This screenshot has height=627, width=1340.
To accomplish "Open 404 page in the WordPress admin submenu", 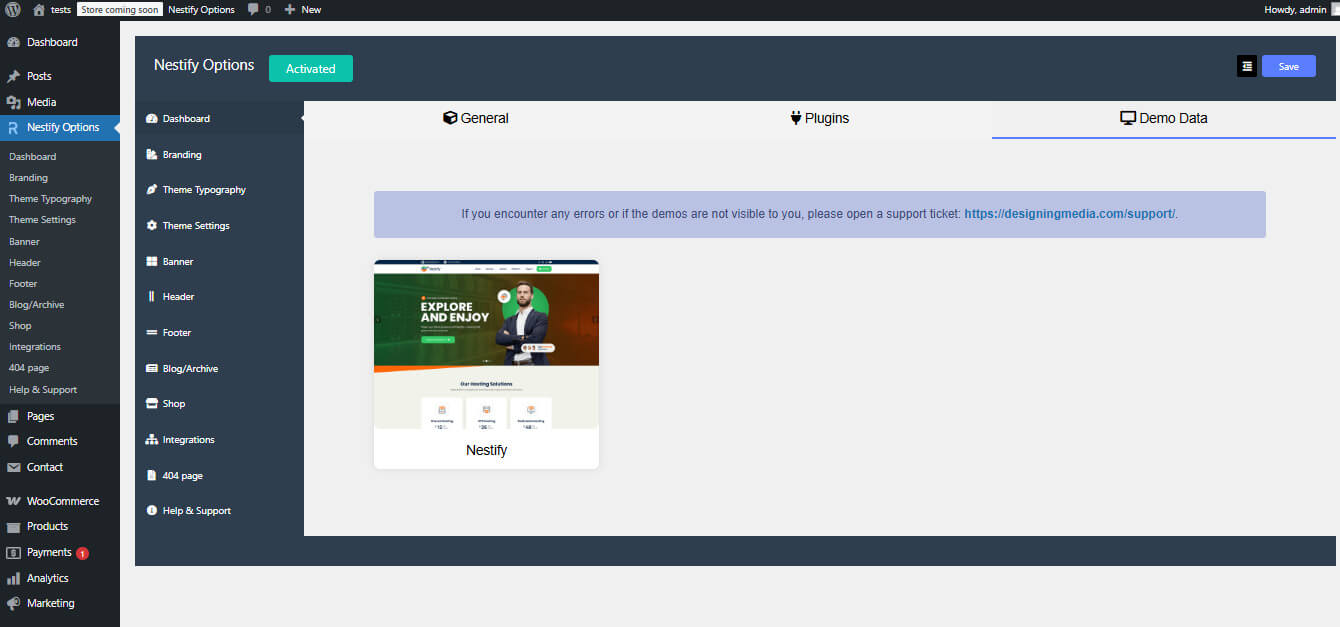I will click(x=29, y=368).
